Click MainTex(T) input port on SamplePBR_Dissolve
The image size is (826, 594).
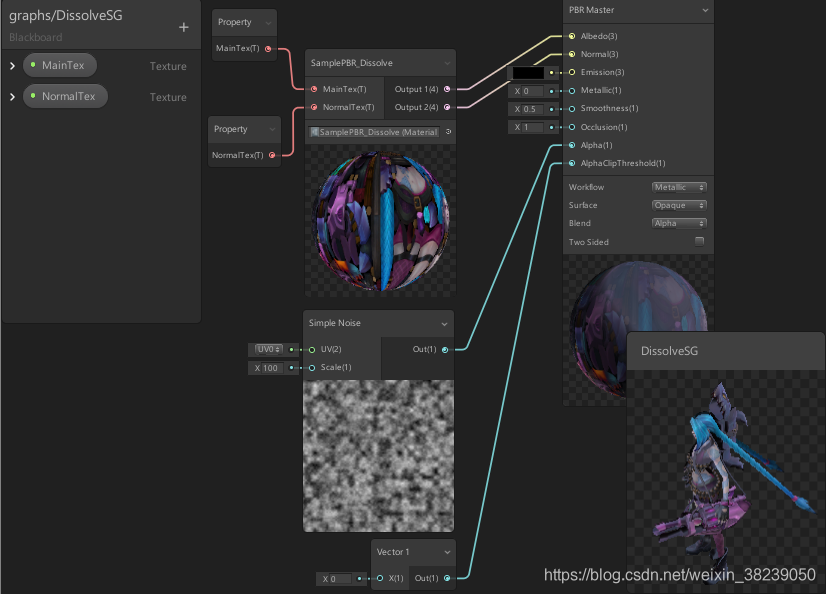pos(314,90)
